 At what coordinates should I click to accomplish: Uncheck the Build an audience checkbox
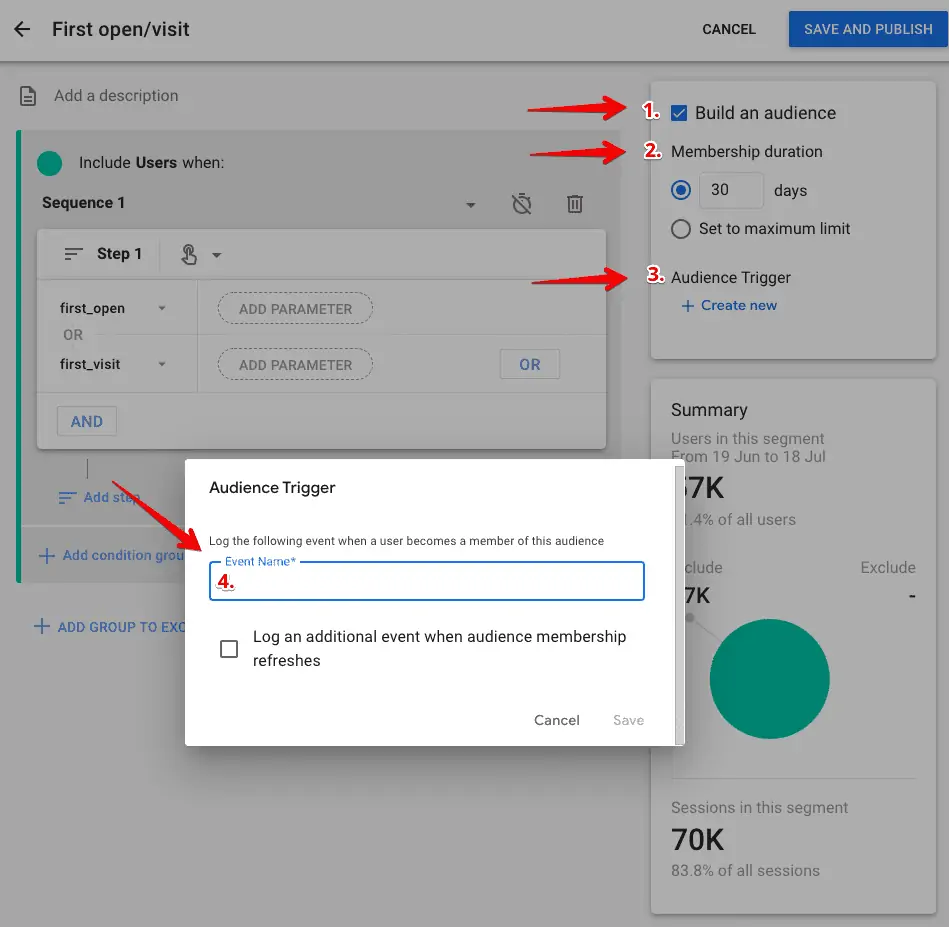tap(679, 113)
